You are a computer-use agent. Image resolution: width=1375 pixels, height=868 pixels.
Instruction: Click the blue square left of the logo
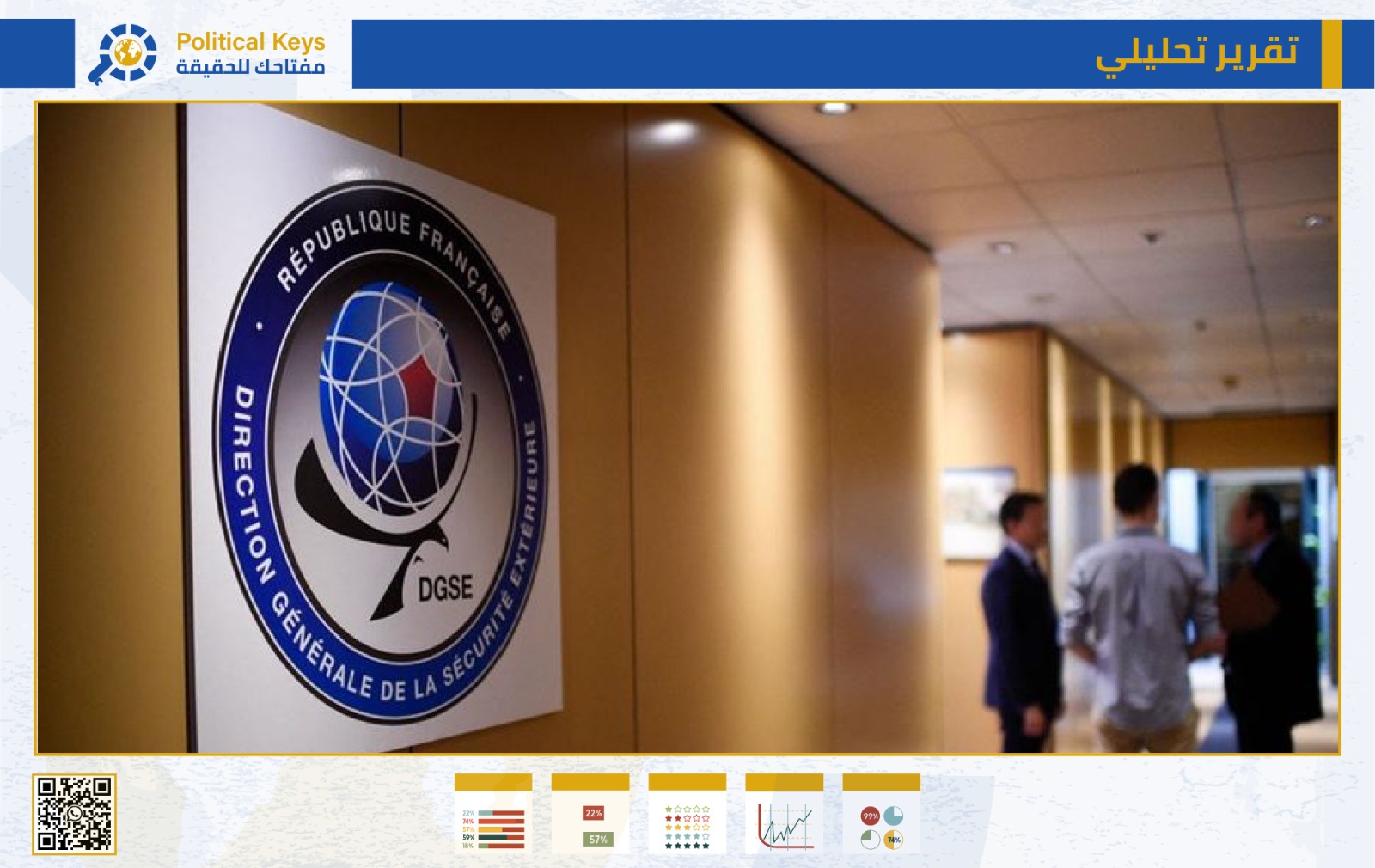(37, 53)
